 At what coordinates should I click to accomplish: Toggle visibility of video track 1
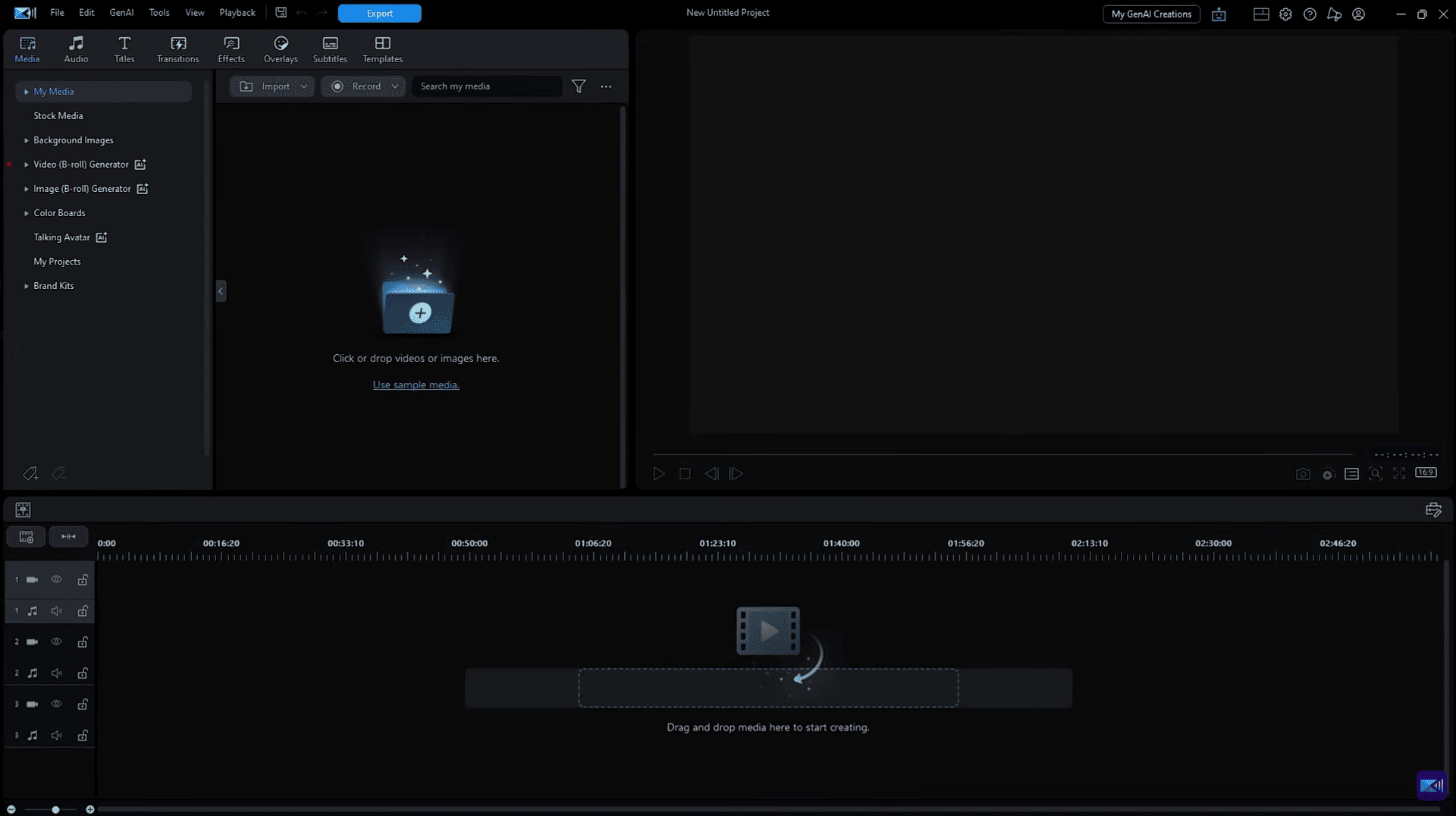tap(56, 579)
